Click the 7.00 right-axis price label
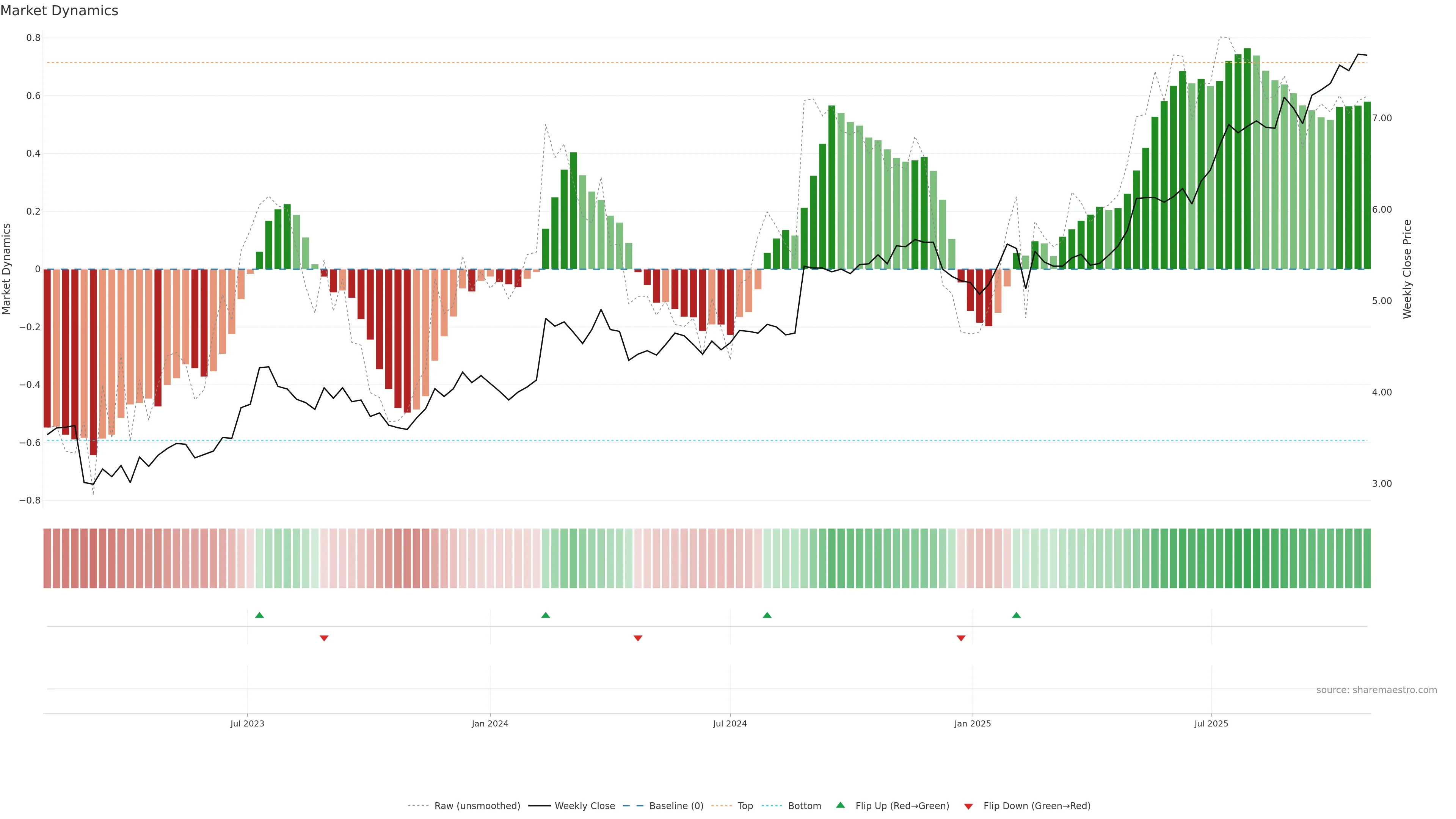Viewport: 1456px width, 819px height. coord(1381,118)
